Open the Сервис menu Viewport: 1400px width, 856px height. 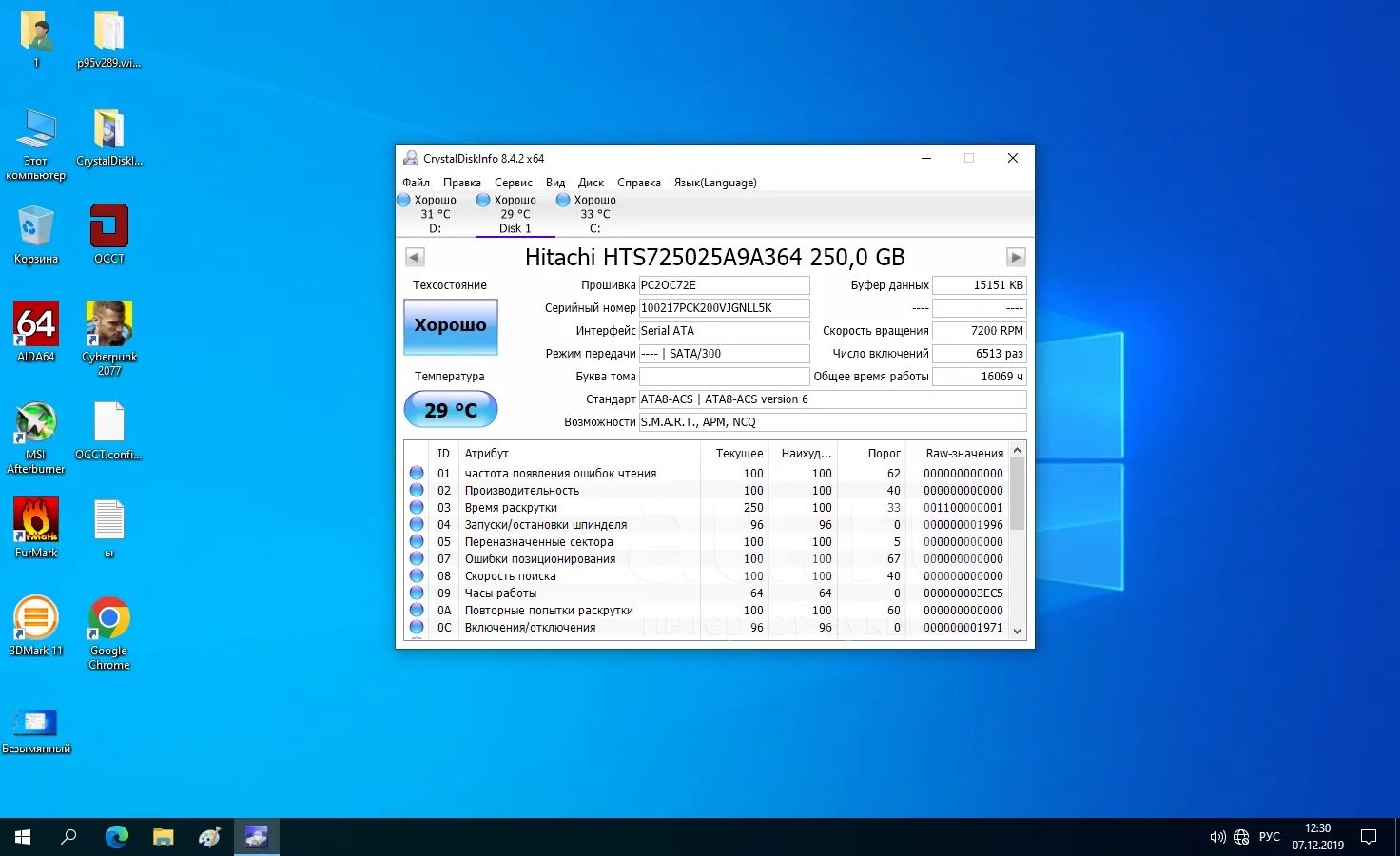coord(514,183)
